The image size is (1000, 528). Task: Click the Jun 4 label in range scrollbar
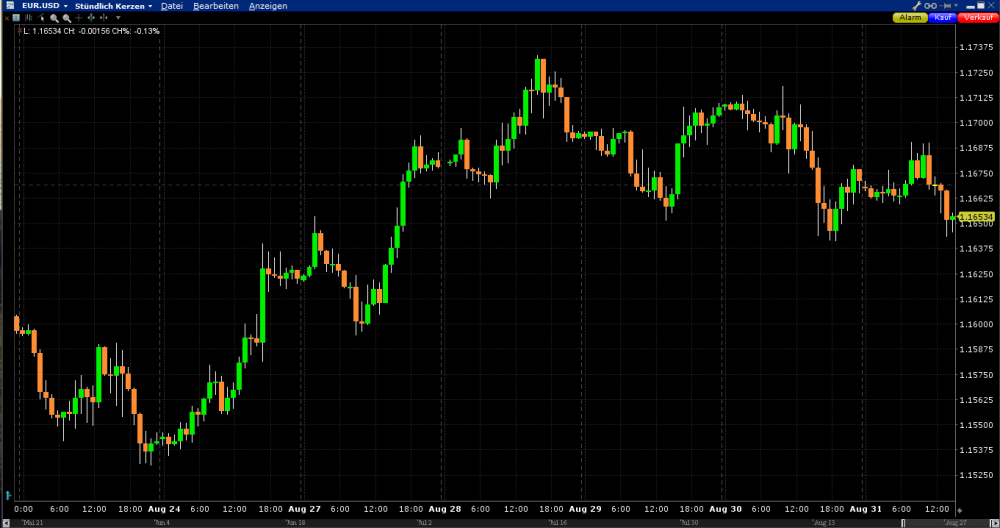(162, 523)
